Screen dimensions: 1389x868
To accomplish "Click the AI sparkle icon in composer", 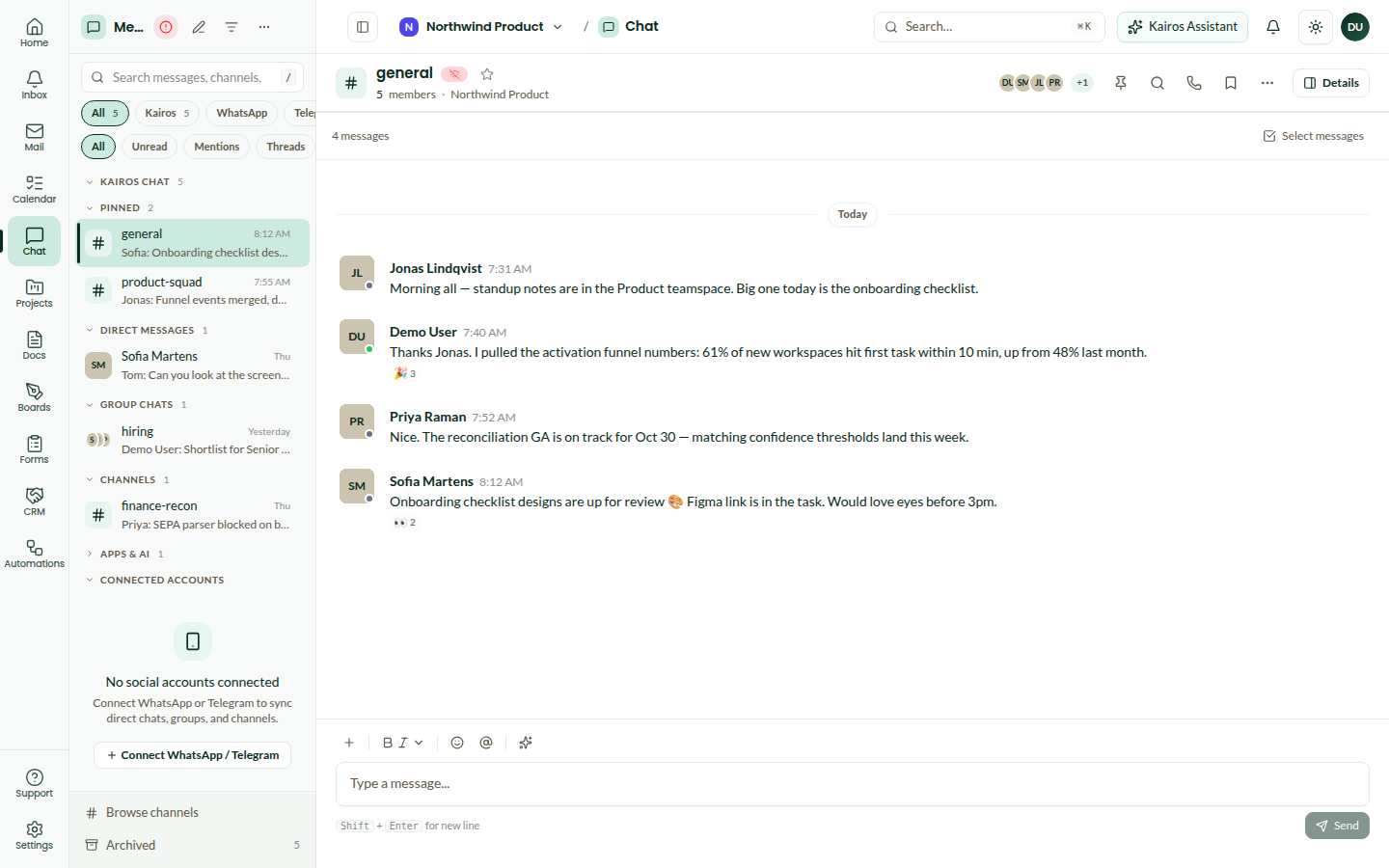I will (x=526, y=743).
